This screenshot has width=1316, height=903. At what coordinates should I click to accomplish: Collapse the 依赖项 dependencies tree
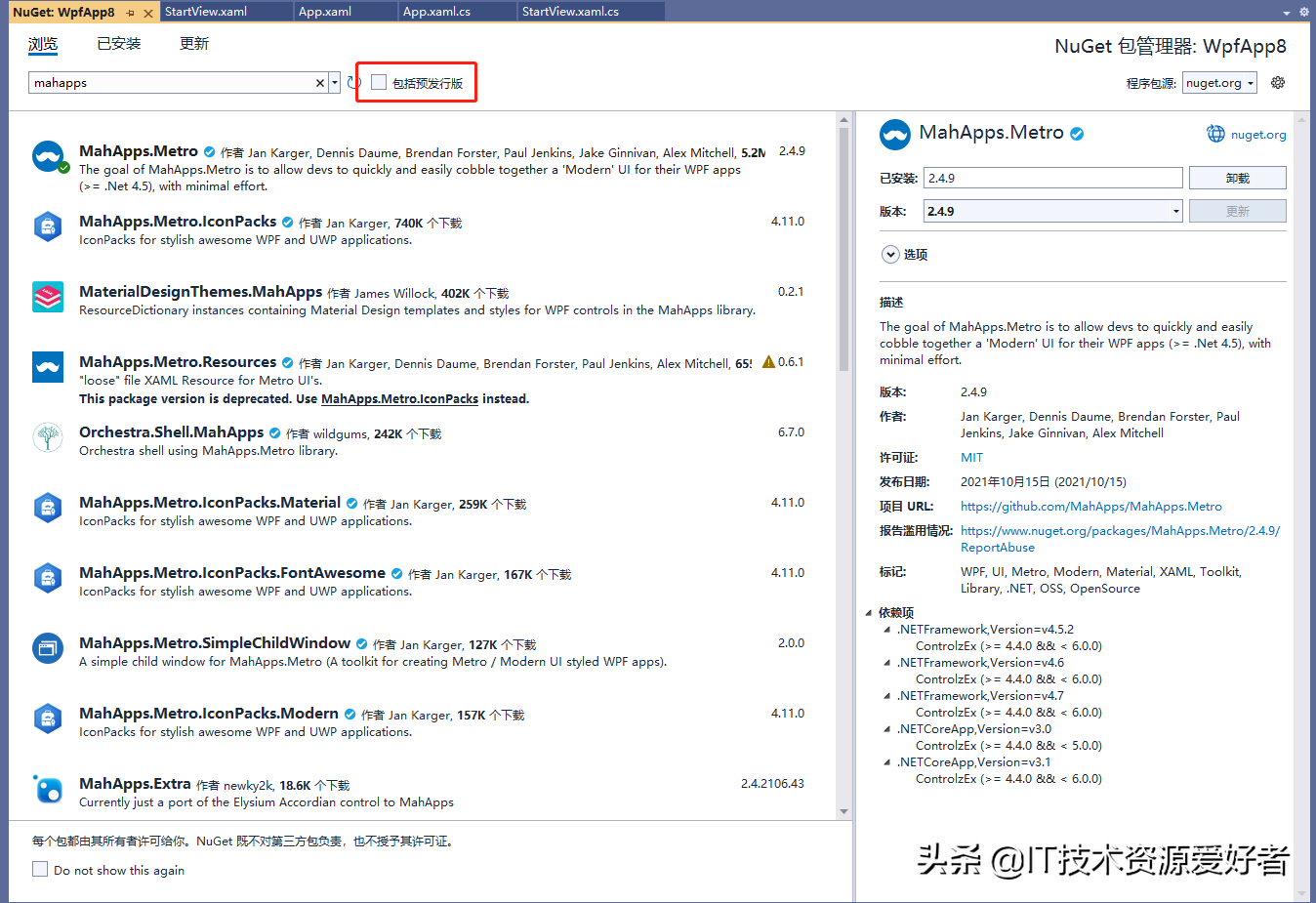click(869, 613)
